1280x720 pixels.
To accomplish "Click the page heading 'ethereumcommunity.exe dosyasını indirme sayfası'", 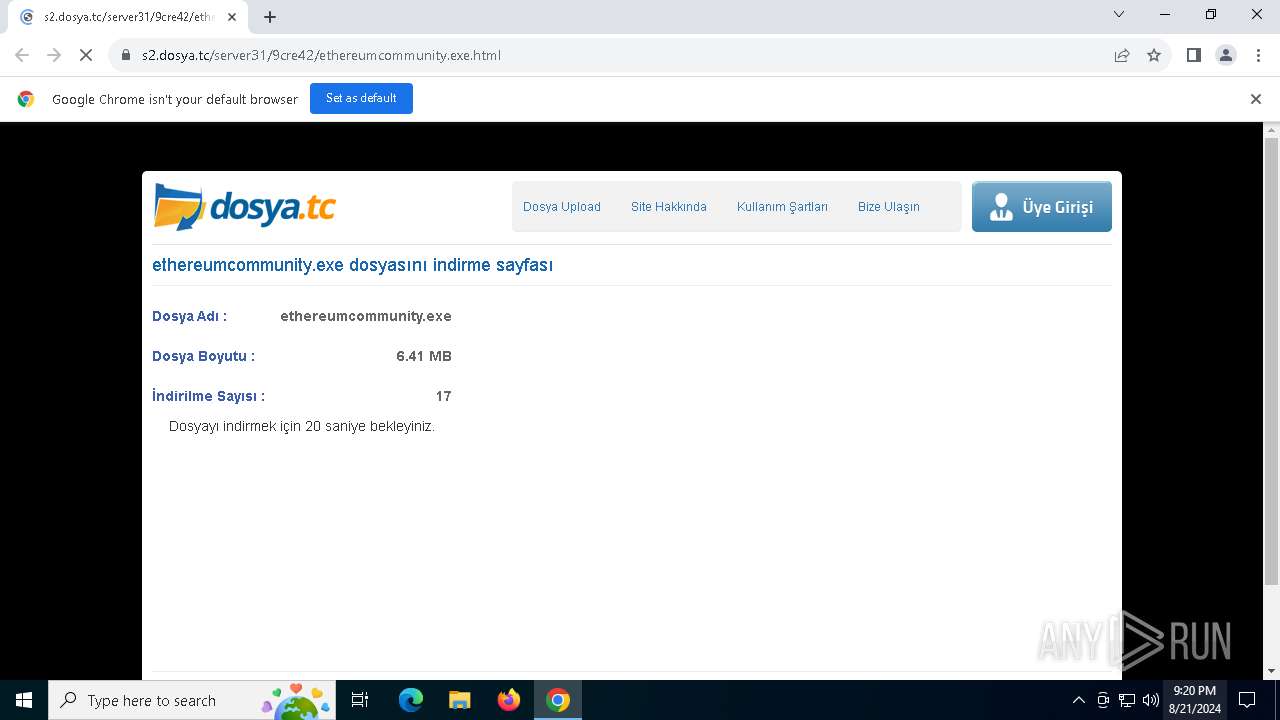I will pyautogui.click(x=352, y=265).
